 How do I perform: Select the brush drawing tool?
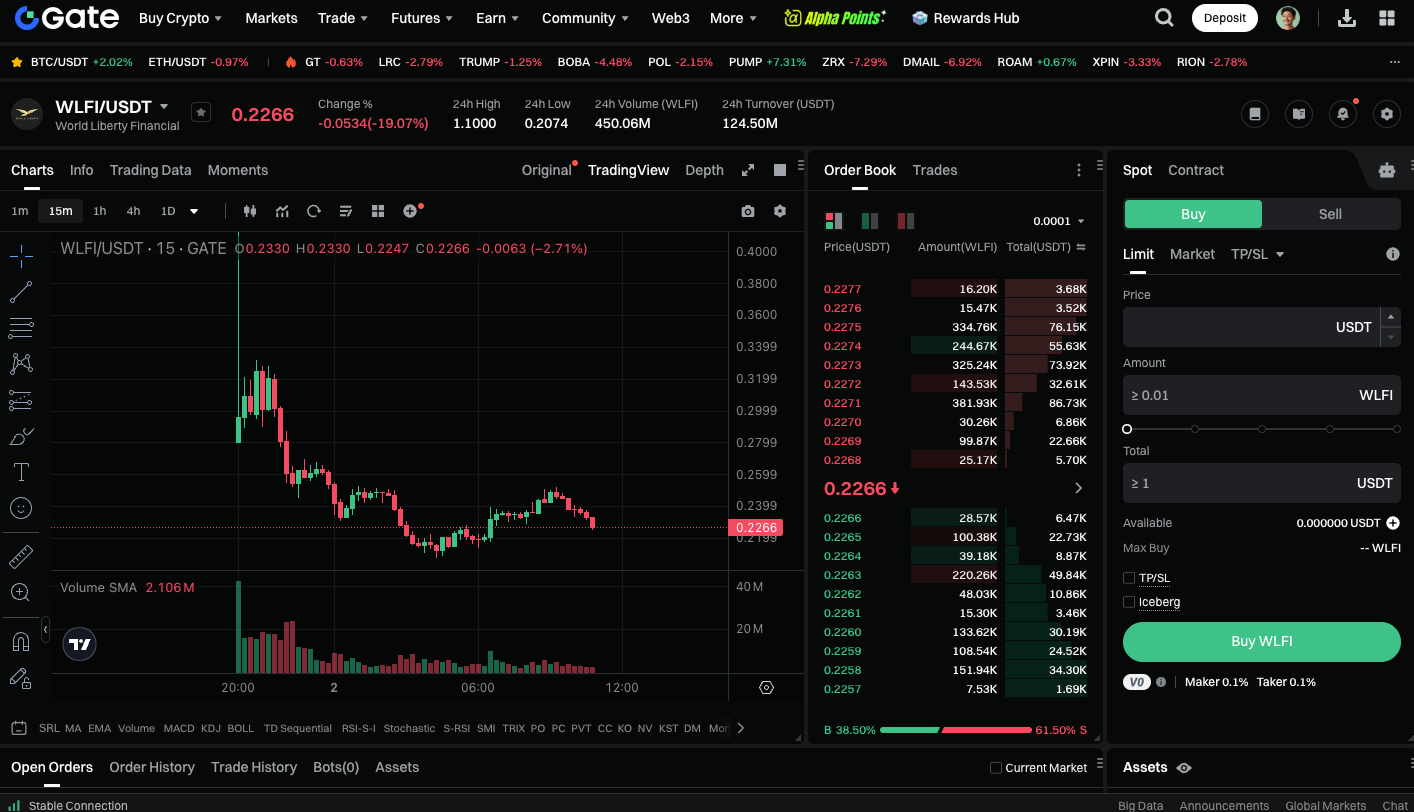(x=21, y=436)
